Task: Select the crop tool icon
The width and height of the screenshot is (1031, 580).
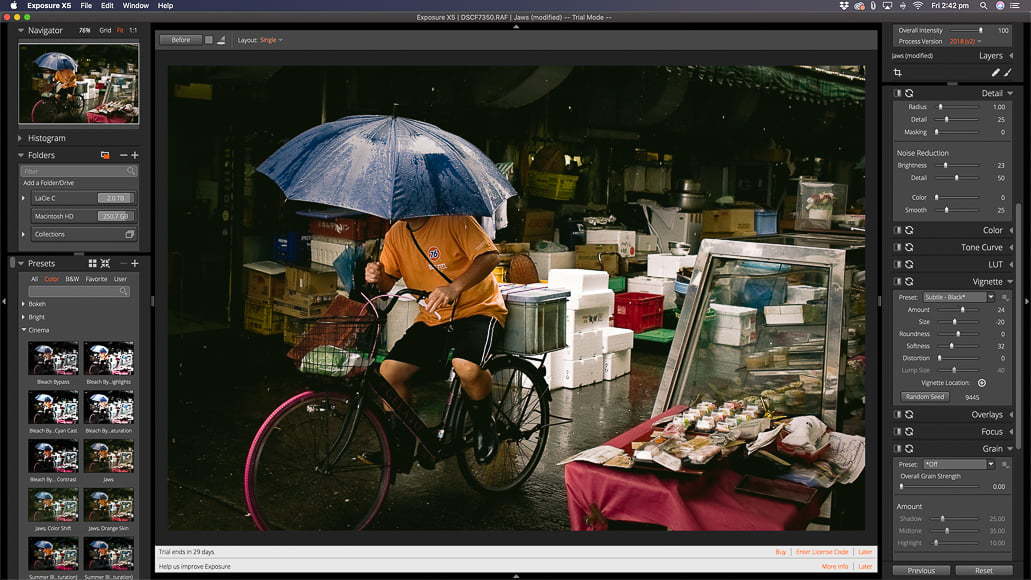Action: [897, 72]
